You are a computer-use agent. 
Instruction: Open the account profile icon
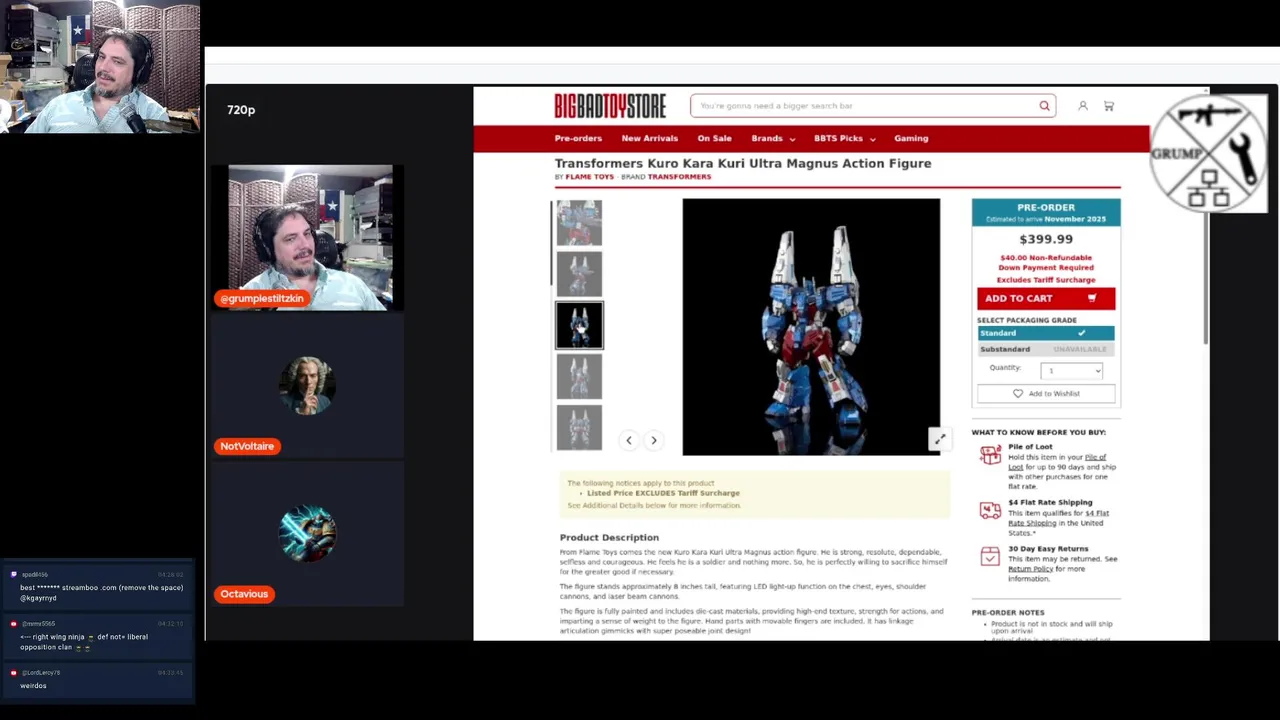click(1082, 106)
